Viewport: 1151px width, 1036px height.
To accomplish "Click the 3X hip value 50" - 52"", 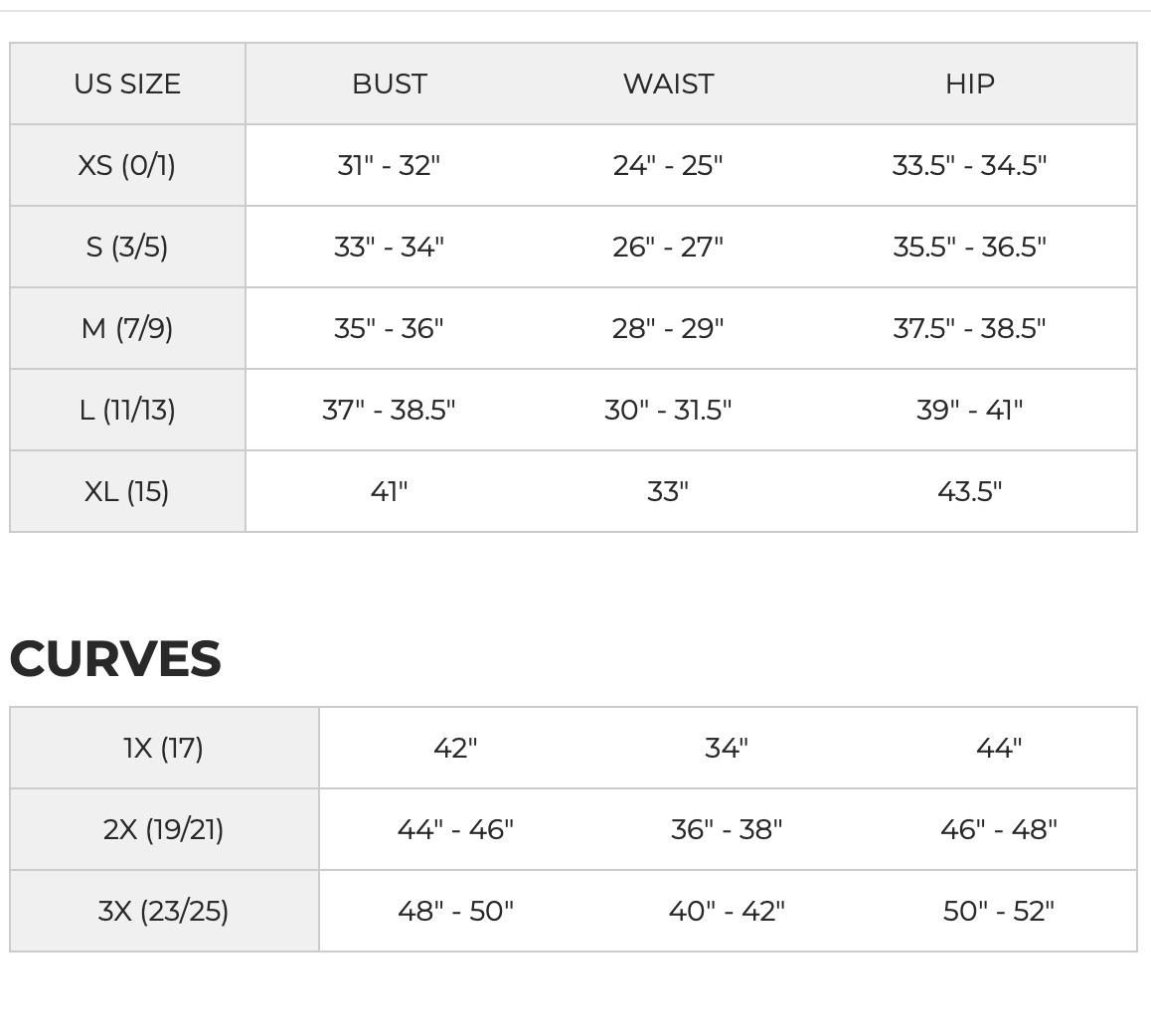I will (x=999, y=911).
